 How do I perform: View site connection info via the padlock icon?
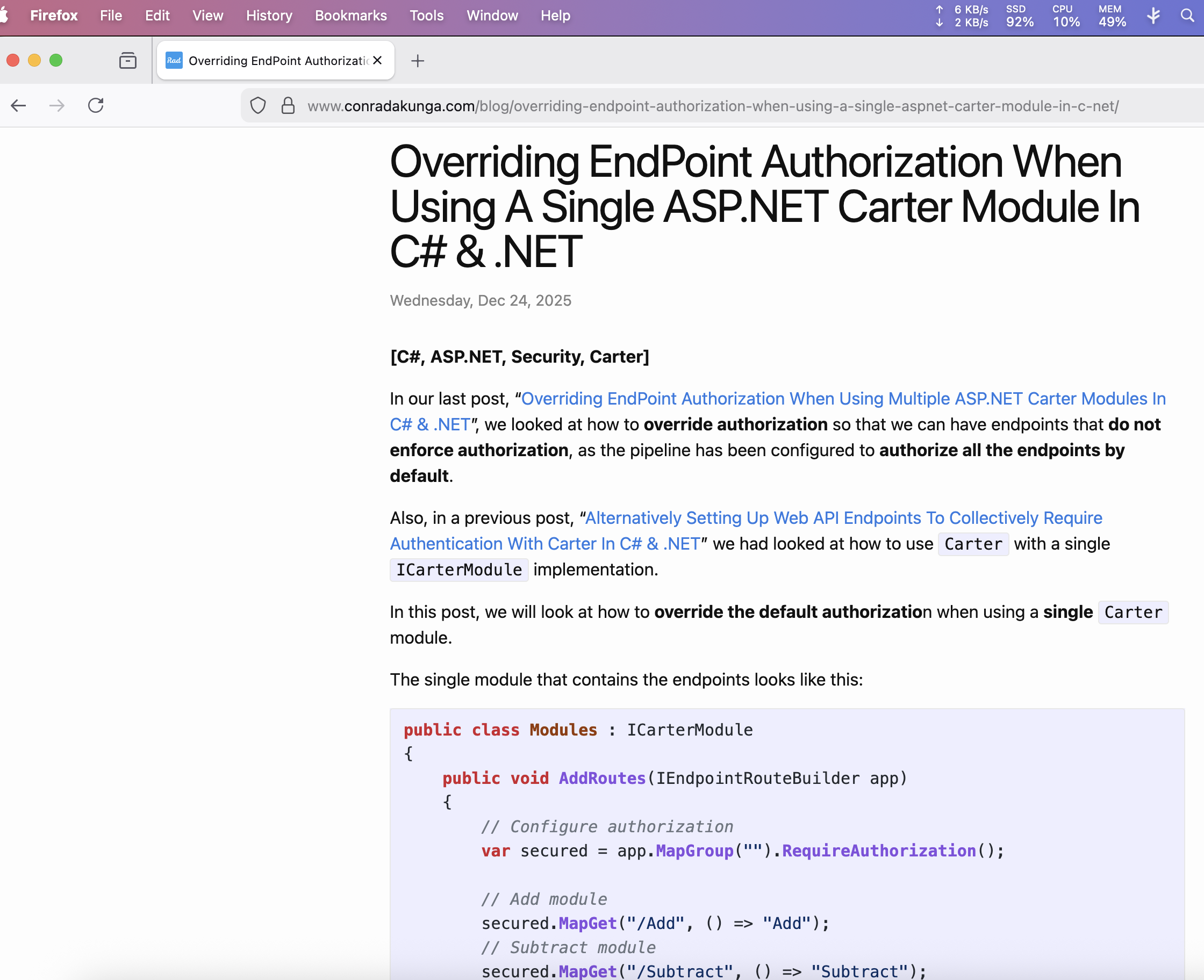(288, 105)
